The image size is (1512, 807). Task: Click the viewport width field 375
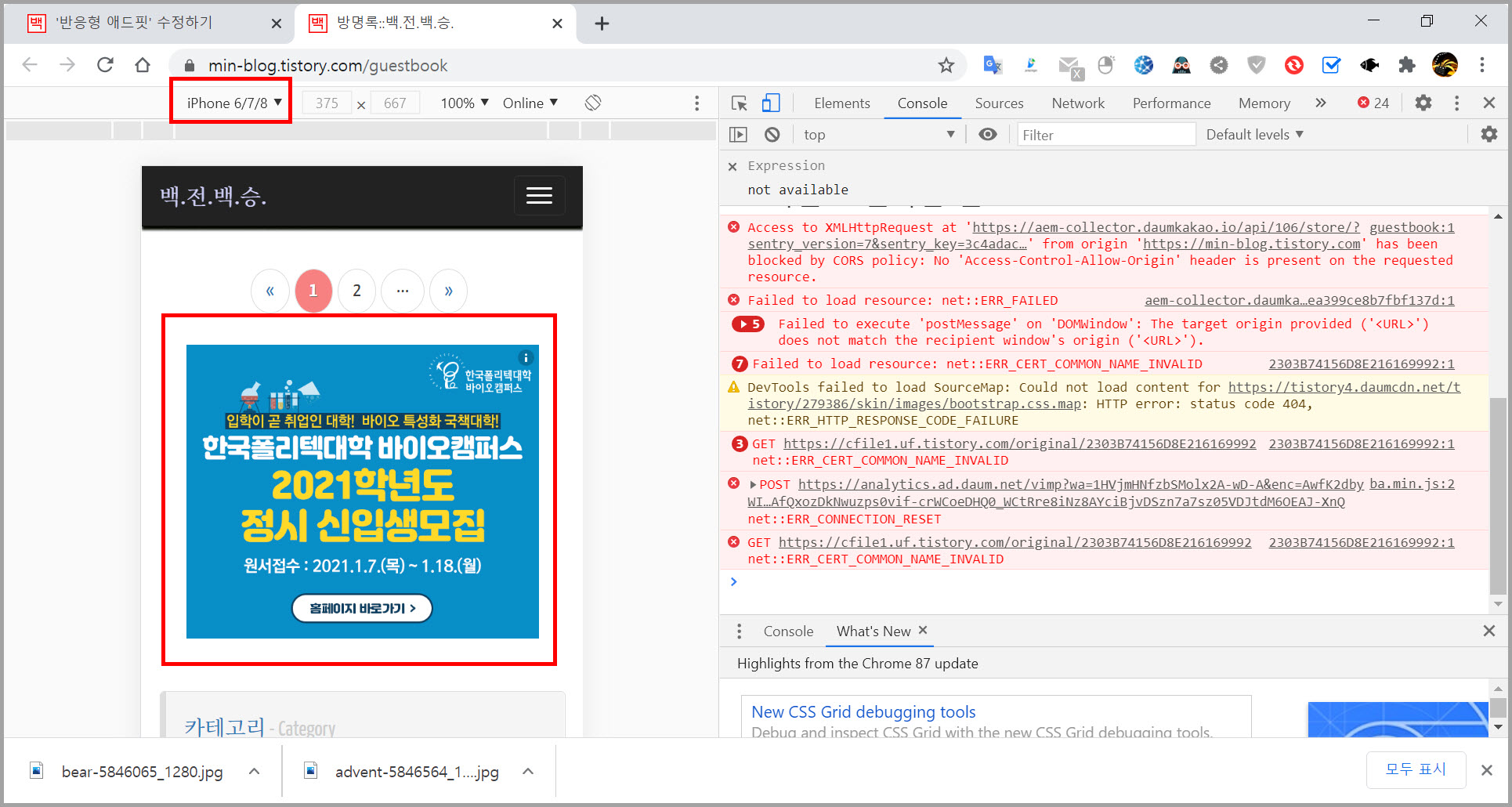327,103
